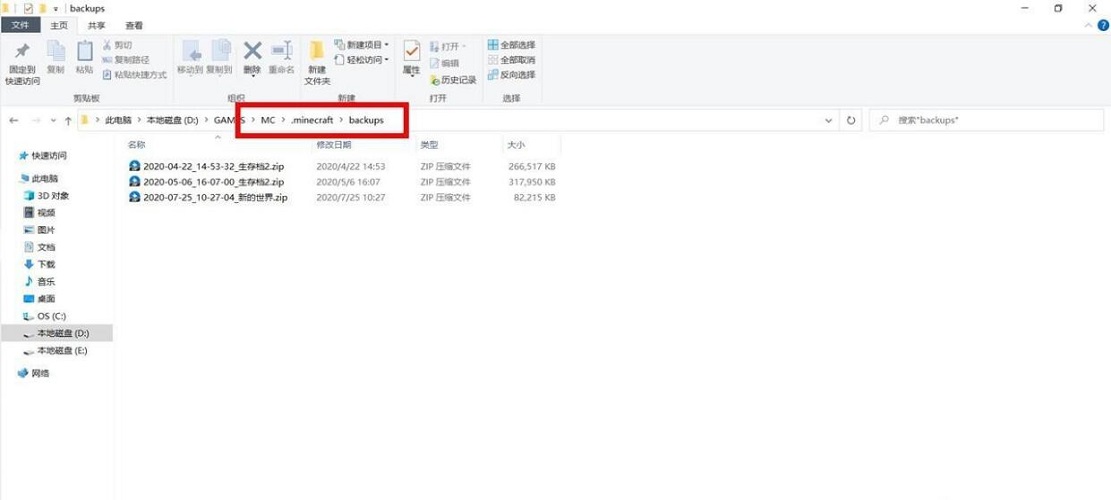Select 剪切 (Cut) in the clipboard group
1111x500 pixels.
click(x=117, y=45)
